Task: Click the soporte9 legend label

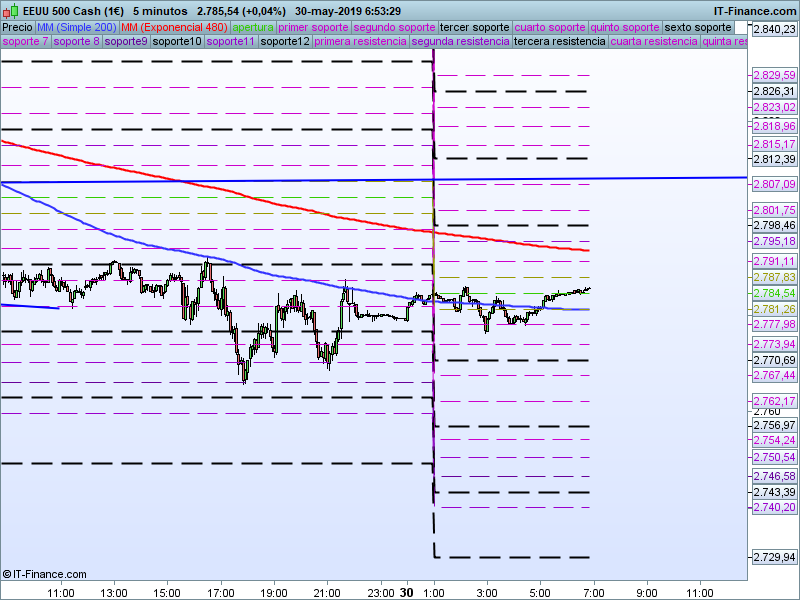Action: coord(126,41)
